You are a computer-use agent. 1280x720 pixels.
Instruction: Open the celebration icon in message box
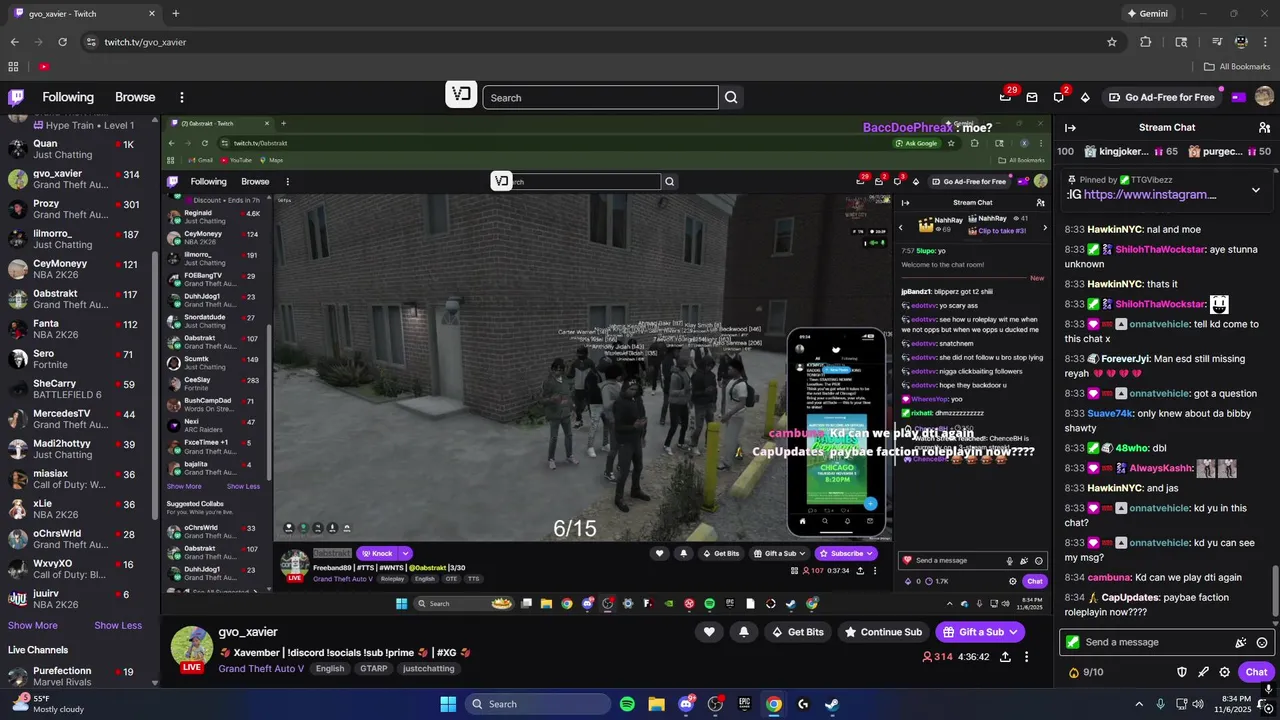pyautogui.click(x=1241, y=642)
